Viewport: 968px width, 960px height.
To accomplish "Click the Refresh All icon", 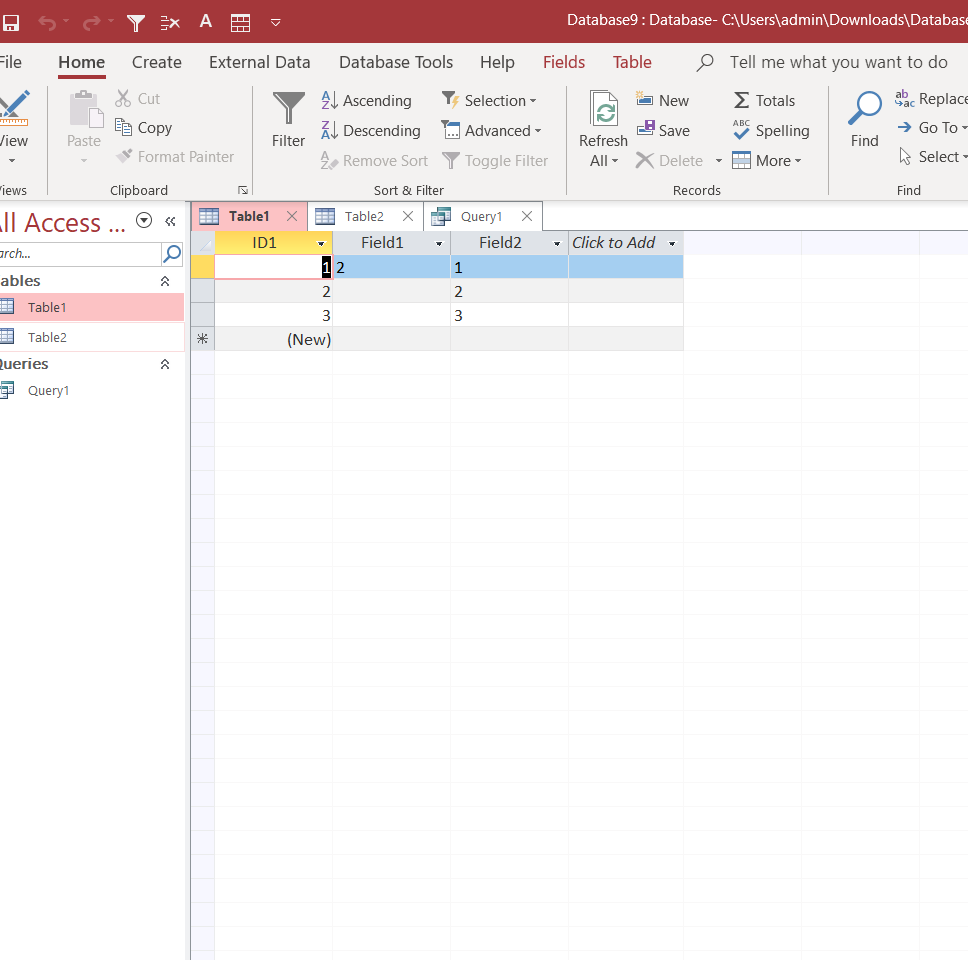I will (x=604, y=108).
